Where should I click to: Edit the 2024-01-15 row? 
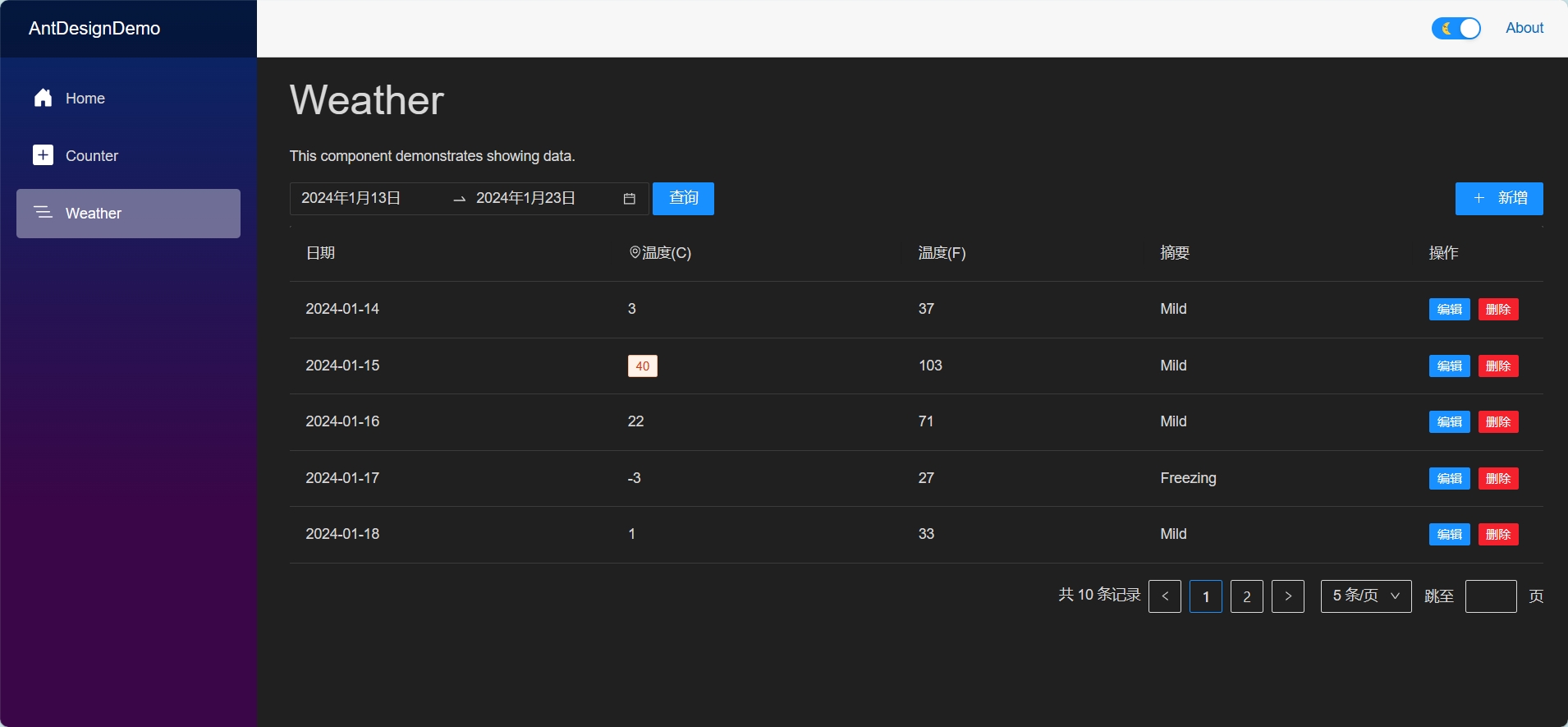tap(1450, 366)
